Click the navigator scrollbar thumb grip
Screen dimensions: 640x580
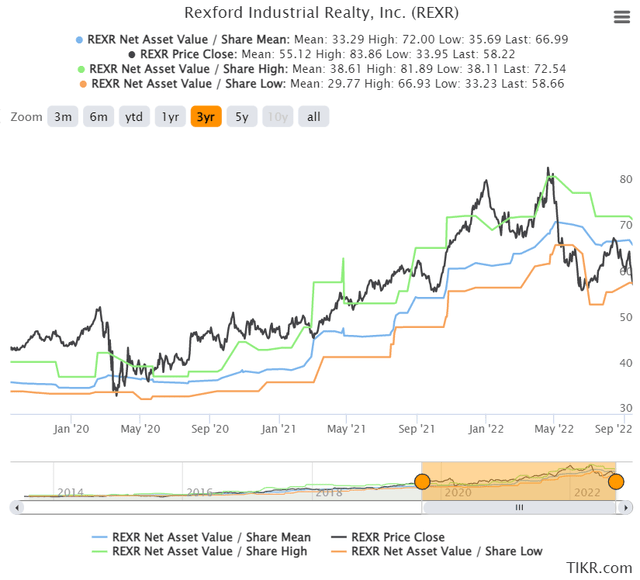point(519,507)
